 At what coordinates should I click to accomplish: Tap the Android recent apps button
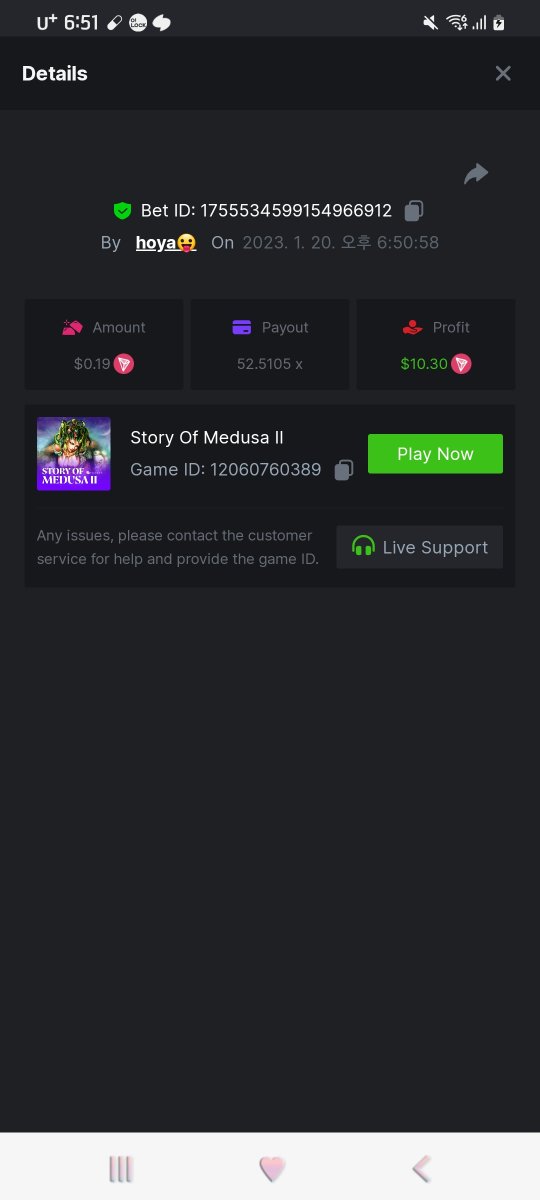click(121, 1168)
